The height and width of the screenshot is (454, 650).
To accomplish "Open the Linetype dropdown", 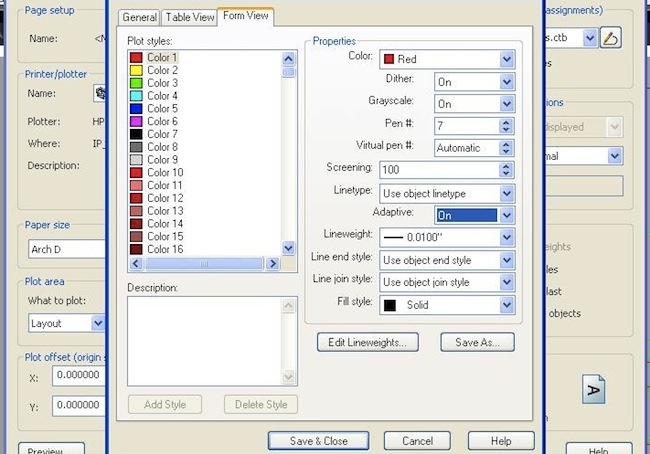I will pos(507,192).
